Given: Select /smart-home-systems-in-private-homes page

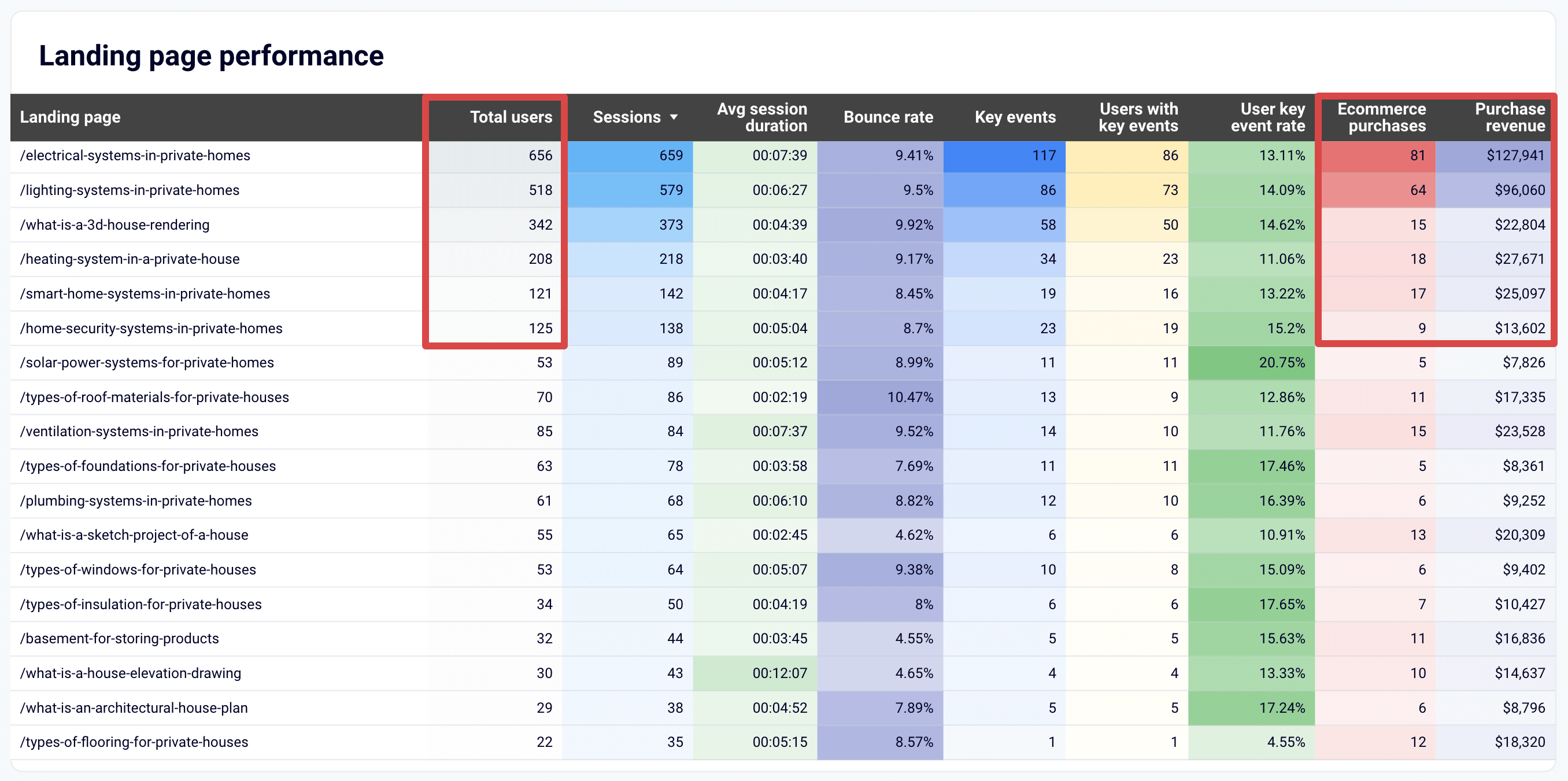Looking at the screenshot, I should pyautogui.click(x=145, y=294).
